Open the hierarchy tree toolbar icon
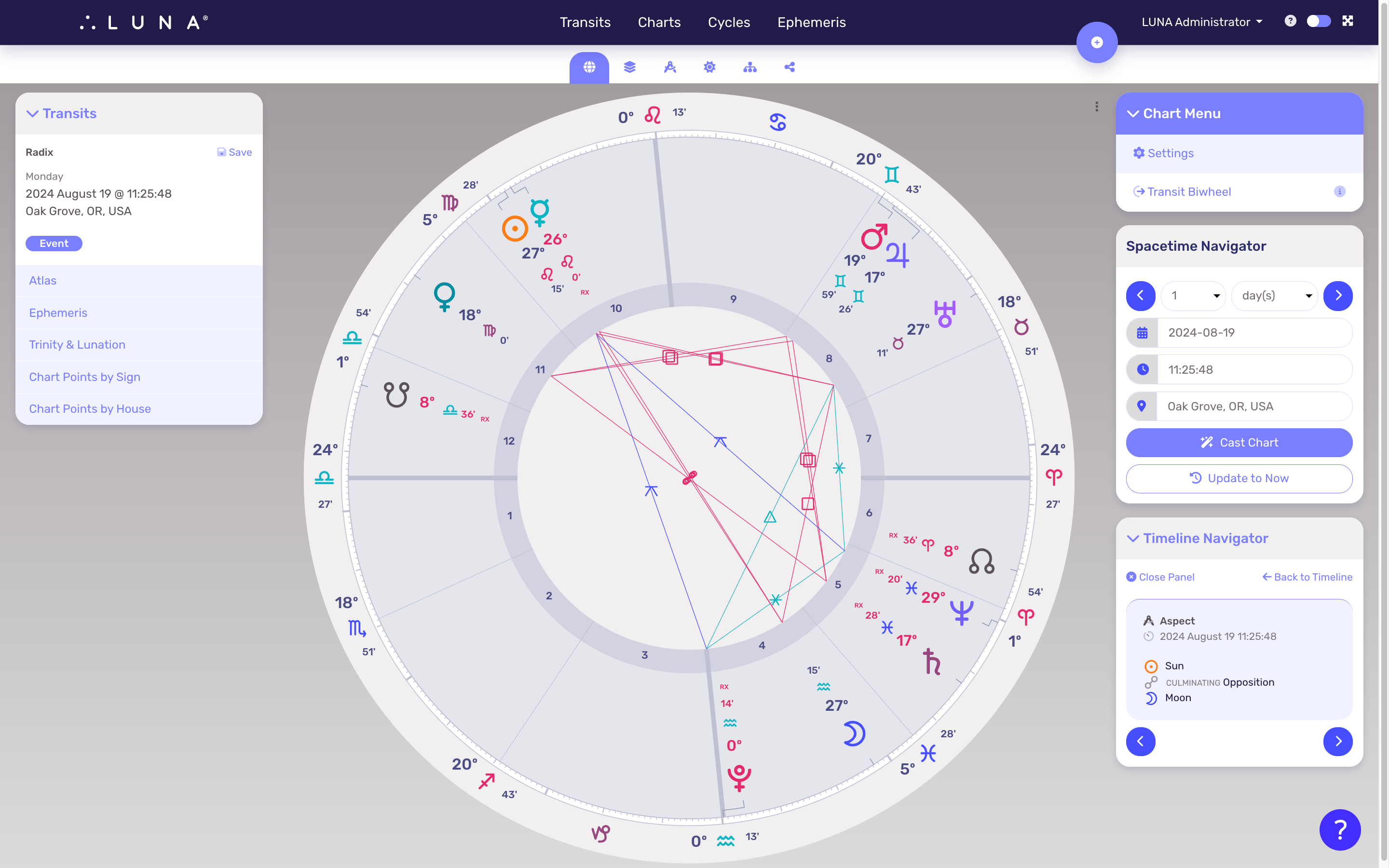The height and width of the screenshot is (868, 1389). pos(749,67)
